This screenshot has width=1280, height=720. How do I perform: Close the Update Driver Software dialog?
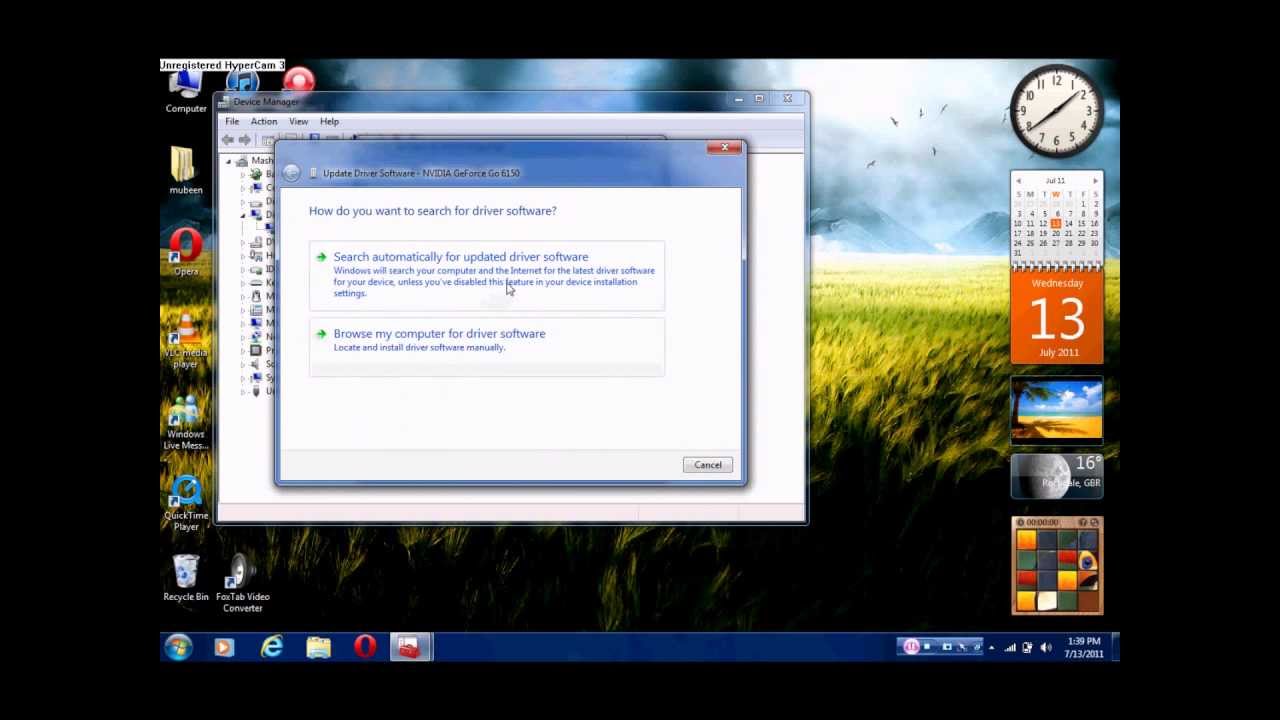[x=725, y=148]
